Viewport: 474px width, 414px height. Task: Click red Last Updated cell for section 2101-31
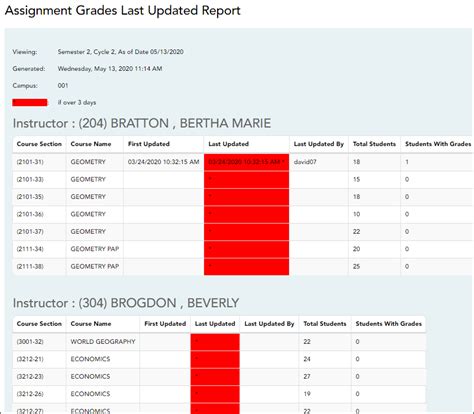pyautogui.click(x=246, y=162)
